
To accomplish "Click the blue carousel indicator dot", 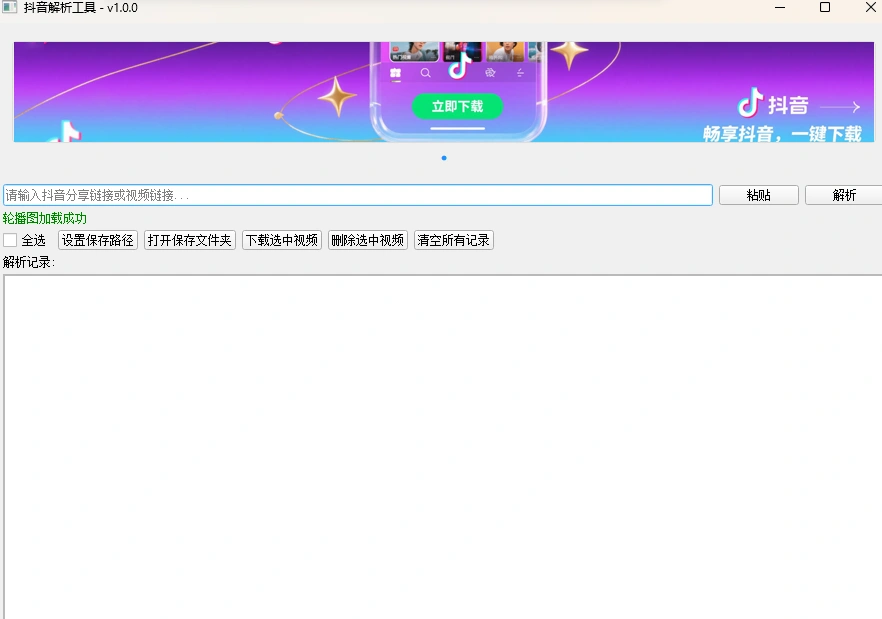I will coord(444,158).
